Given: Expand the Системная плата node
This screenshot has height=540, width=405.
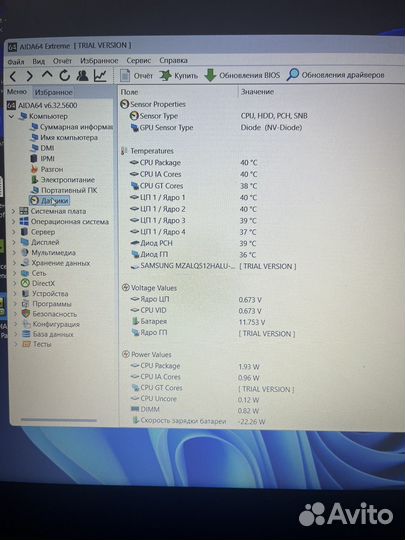Looking at the screenshot, I should pos(13,211).
